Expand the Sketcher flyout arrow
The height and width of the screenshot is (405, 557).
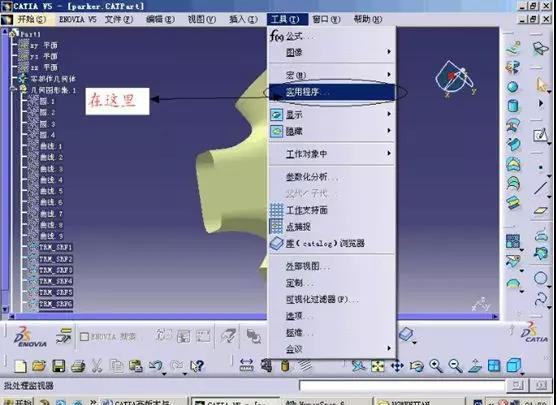click(x=549, y=144)
